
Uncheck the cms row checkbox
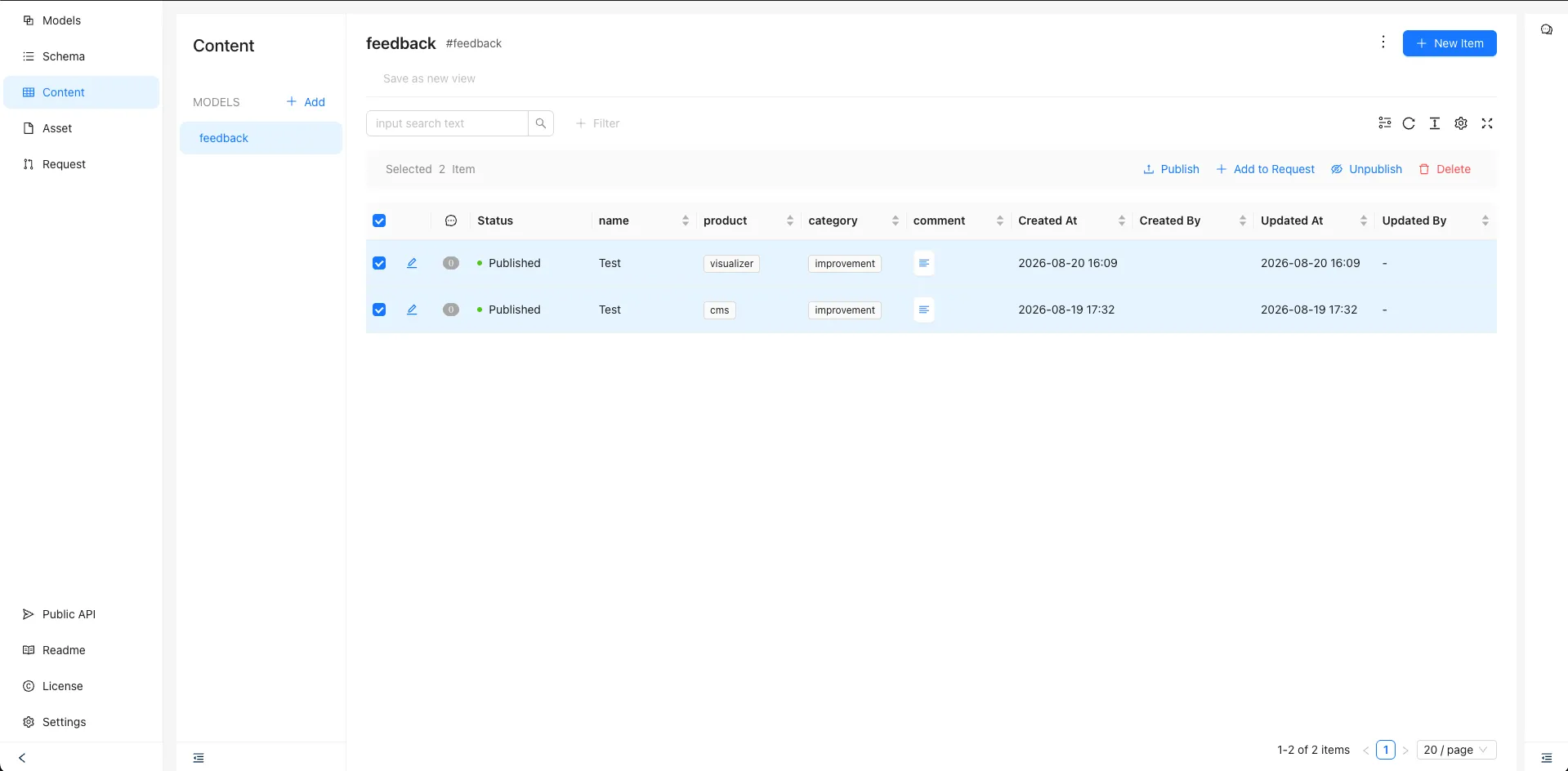(x=379, y=310)
